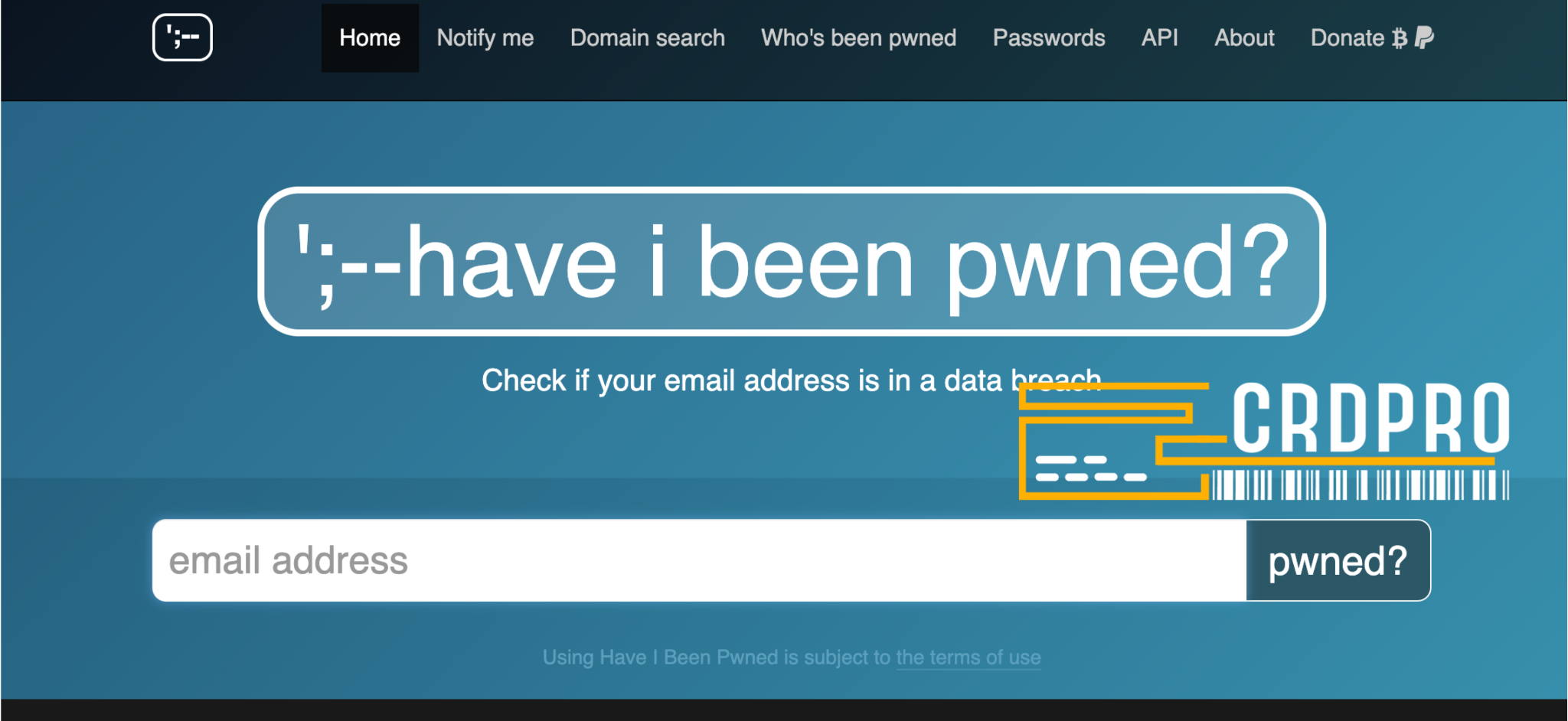The image size is (1568, 721).
Task: Click the white barcode graphic under CRDPRO
Action: tap(1360, 484)
